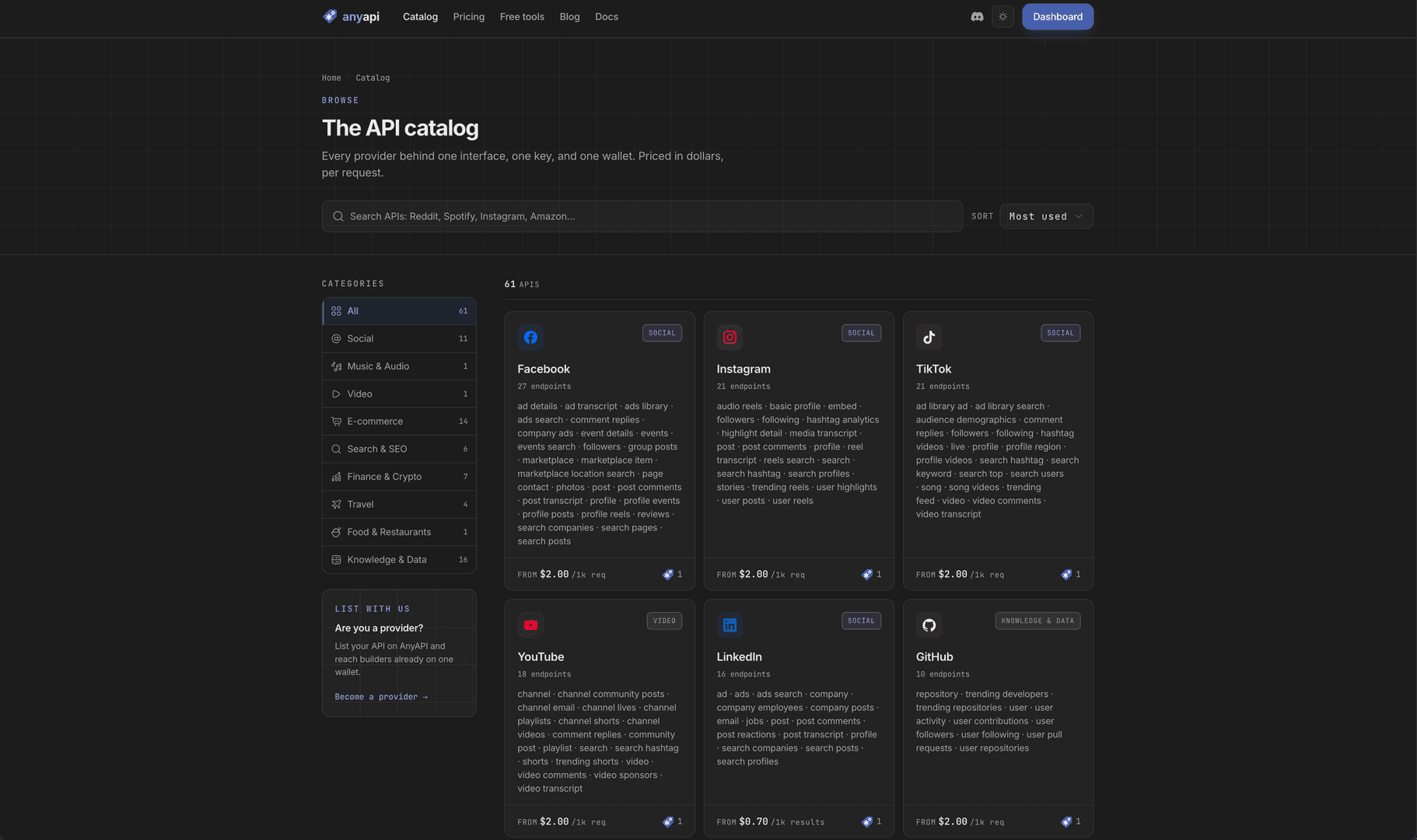Click provider rocket icon on YouTube card footer

click(x=667, y=822)
